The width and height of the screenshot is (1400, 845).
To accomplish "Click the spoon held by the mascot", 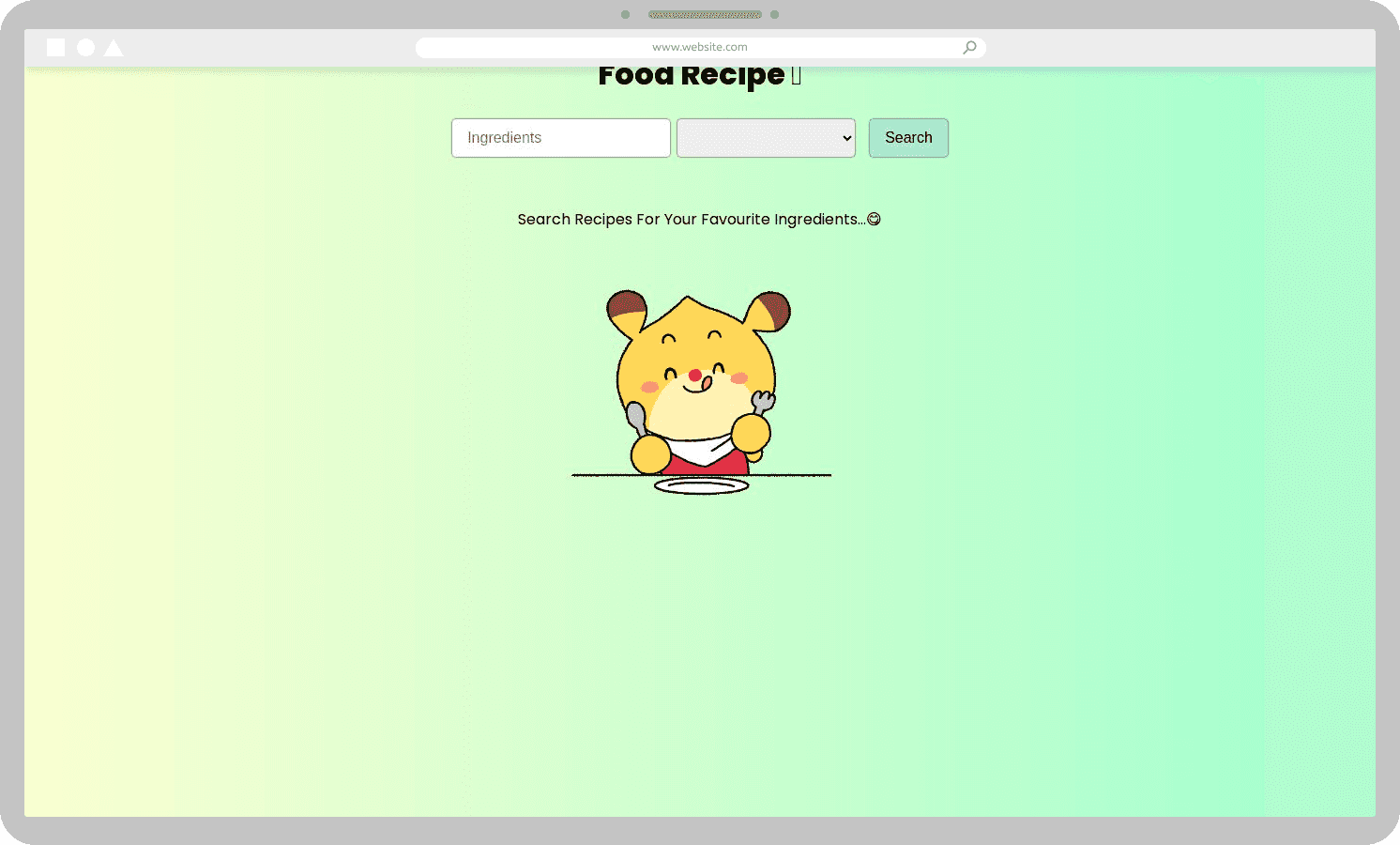I will [637, 417].
